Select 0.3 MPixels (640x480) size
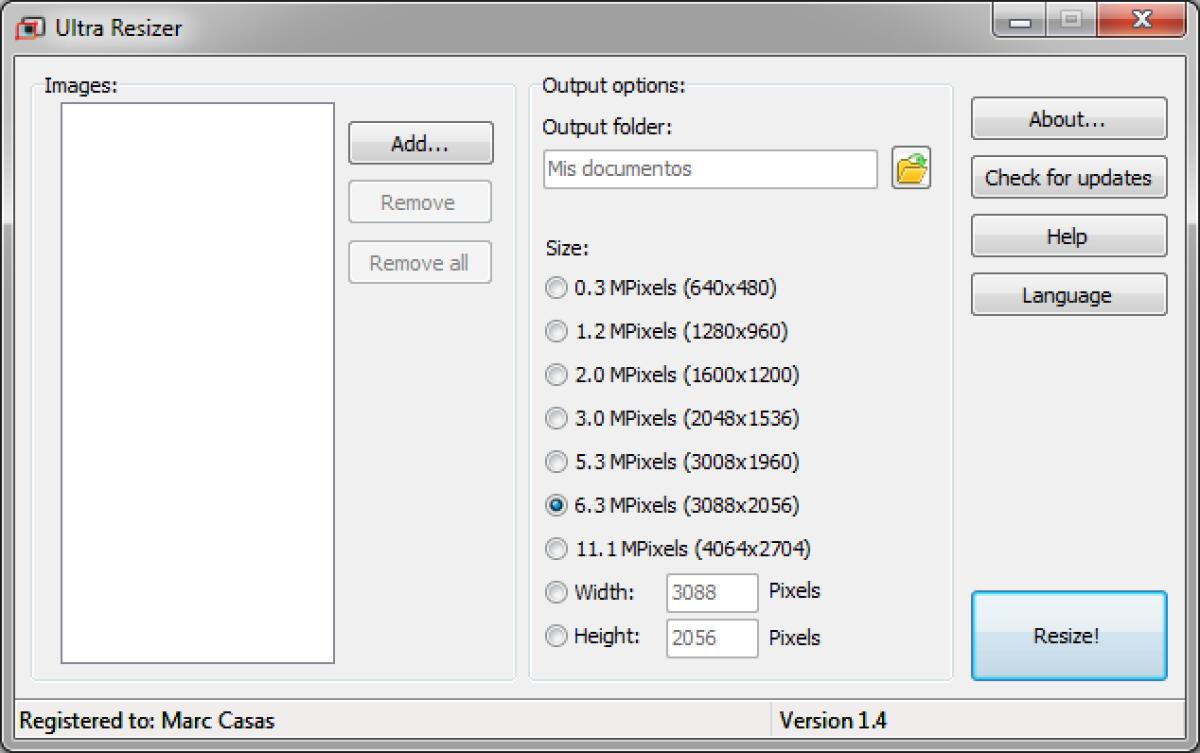The width and height of the screenshot is (1200, 753). coord(556,289)
